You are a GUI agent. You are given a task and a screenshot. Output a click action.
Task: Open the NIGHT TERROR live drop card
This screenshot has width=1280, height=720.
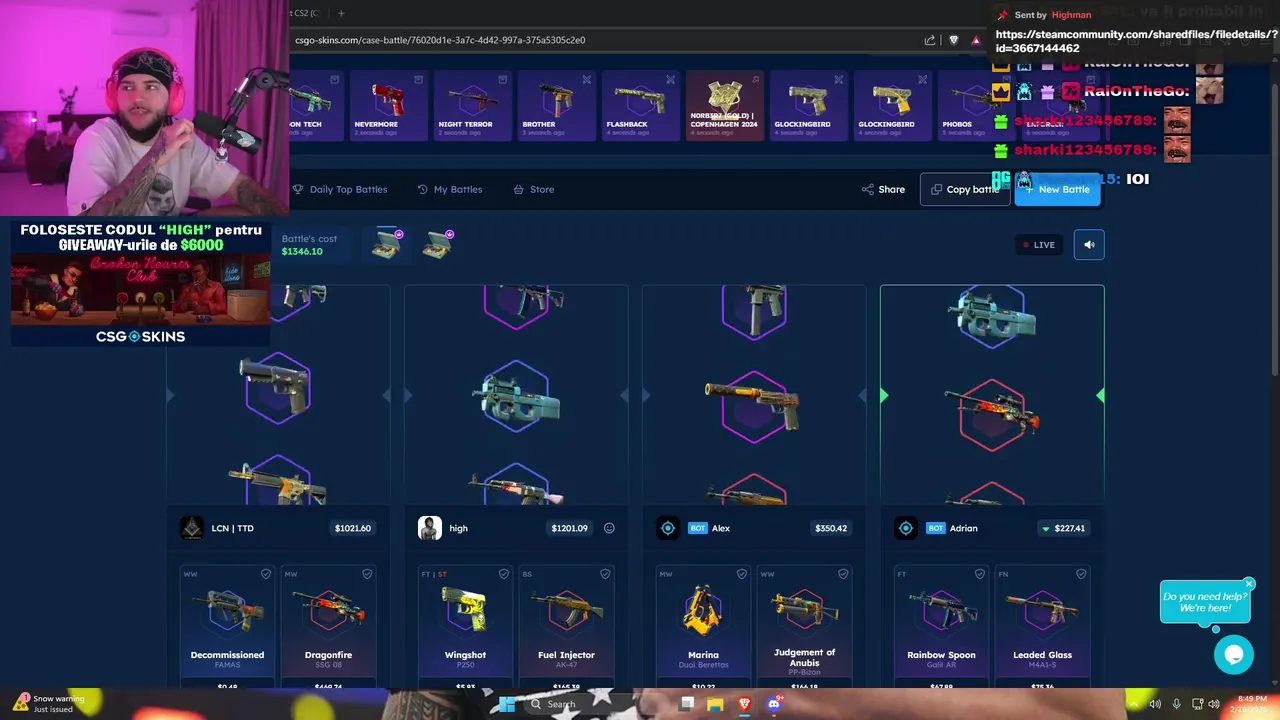coord(471,105)
